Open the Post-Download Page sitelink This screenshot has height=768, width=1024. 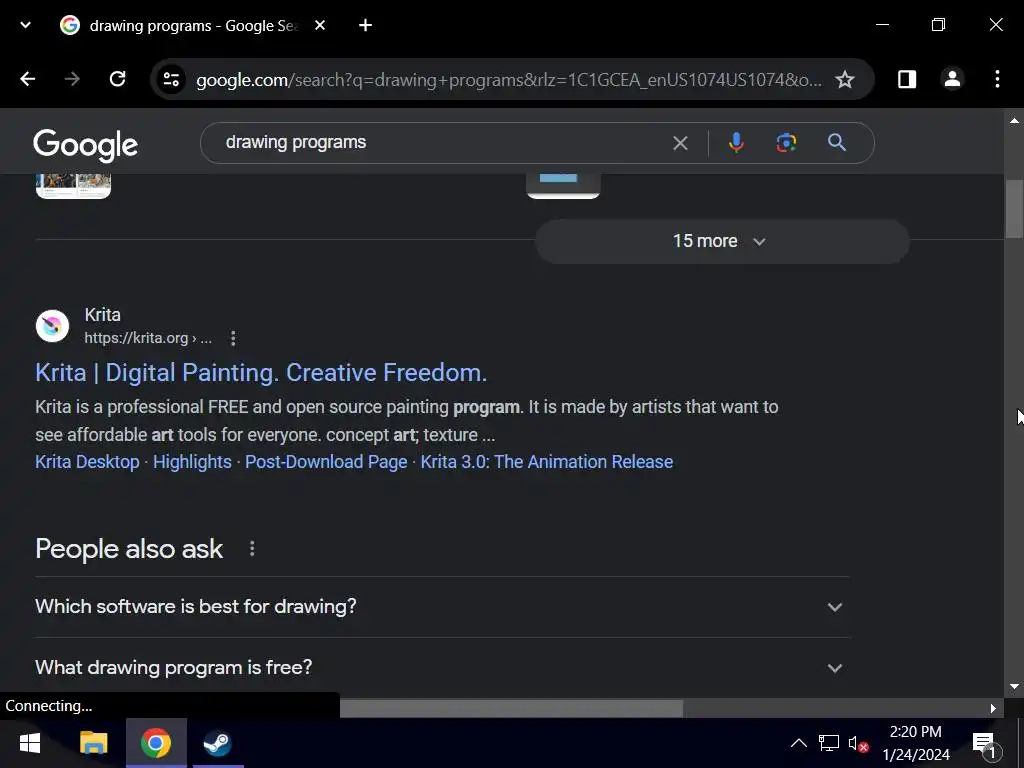326,462
